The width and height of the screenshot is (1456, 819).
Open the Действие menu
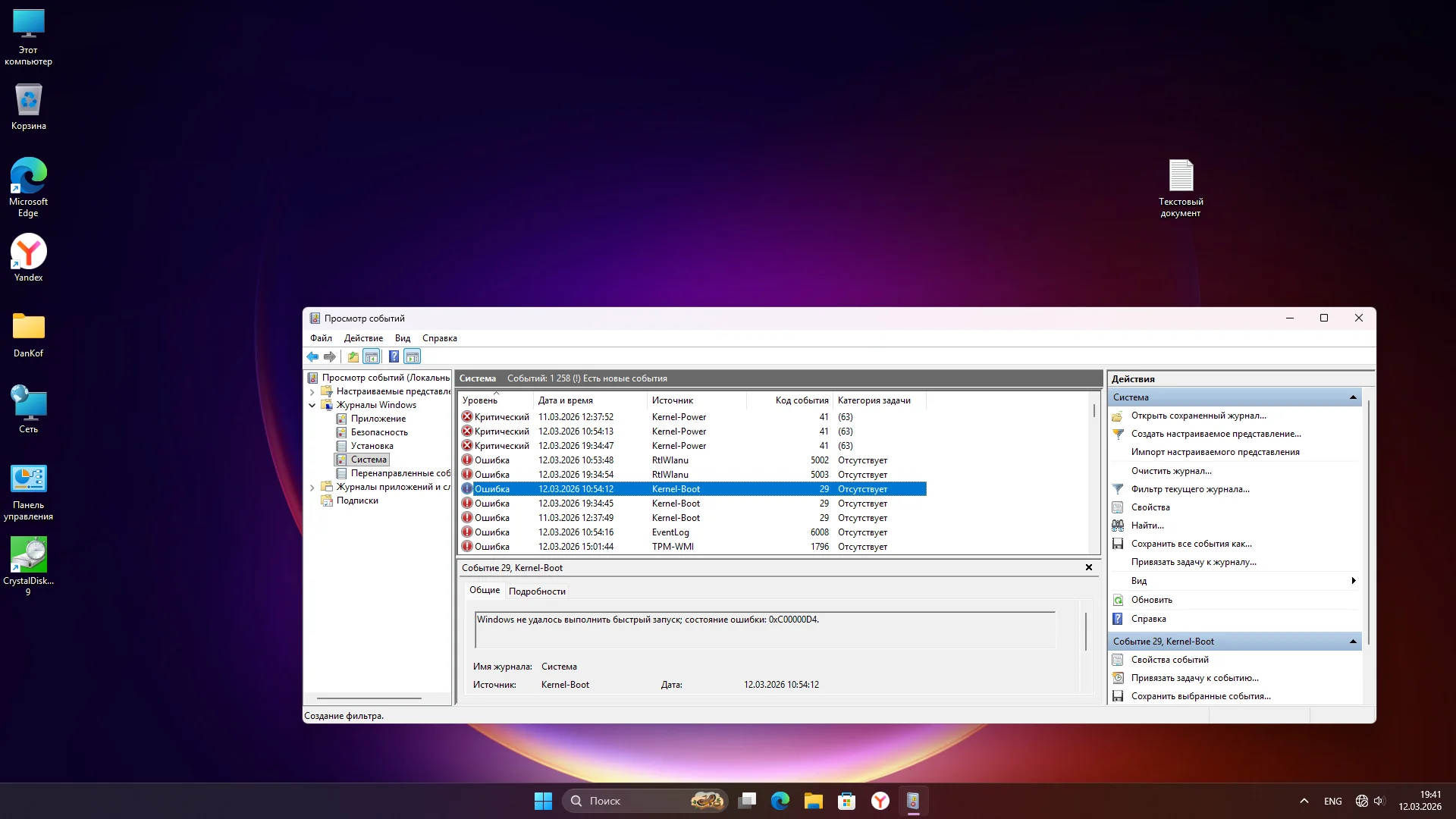pyautogui.click(x=363, y=338)
